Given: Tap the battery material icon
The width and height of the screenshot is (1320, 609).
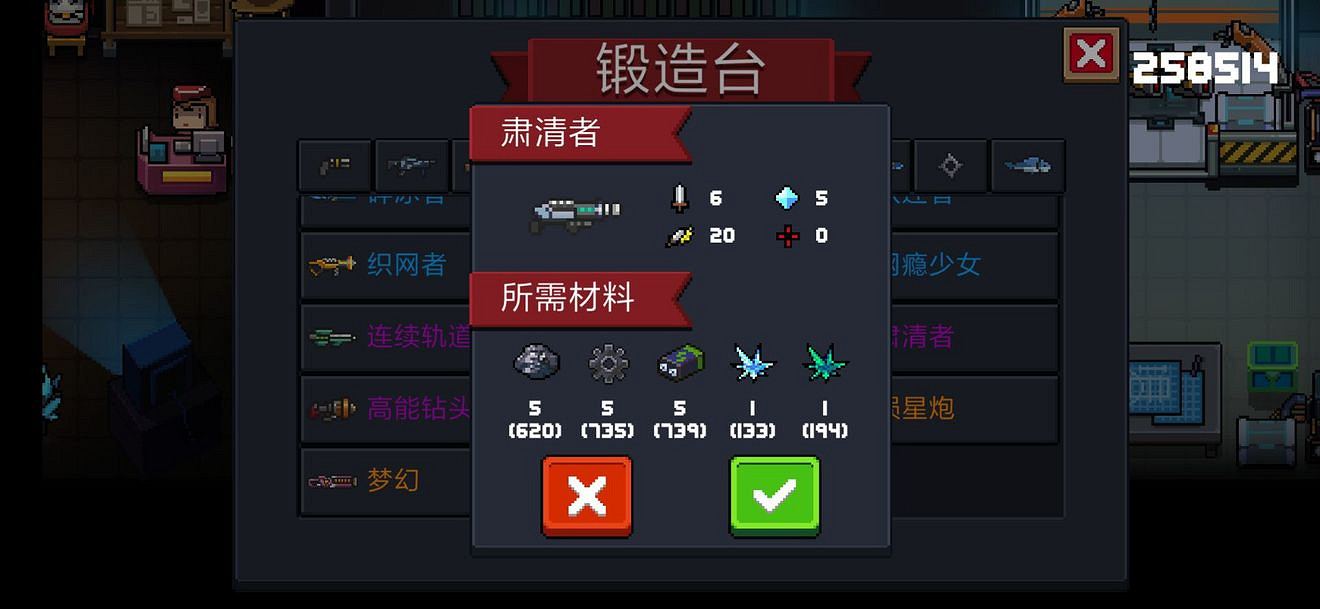Looking at the screenshot, I should click(681, 363).
